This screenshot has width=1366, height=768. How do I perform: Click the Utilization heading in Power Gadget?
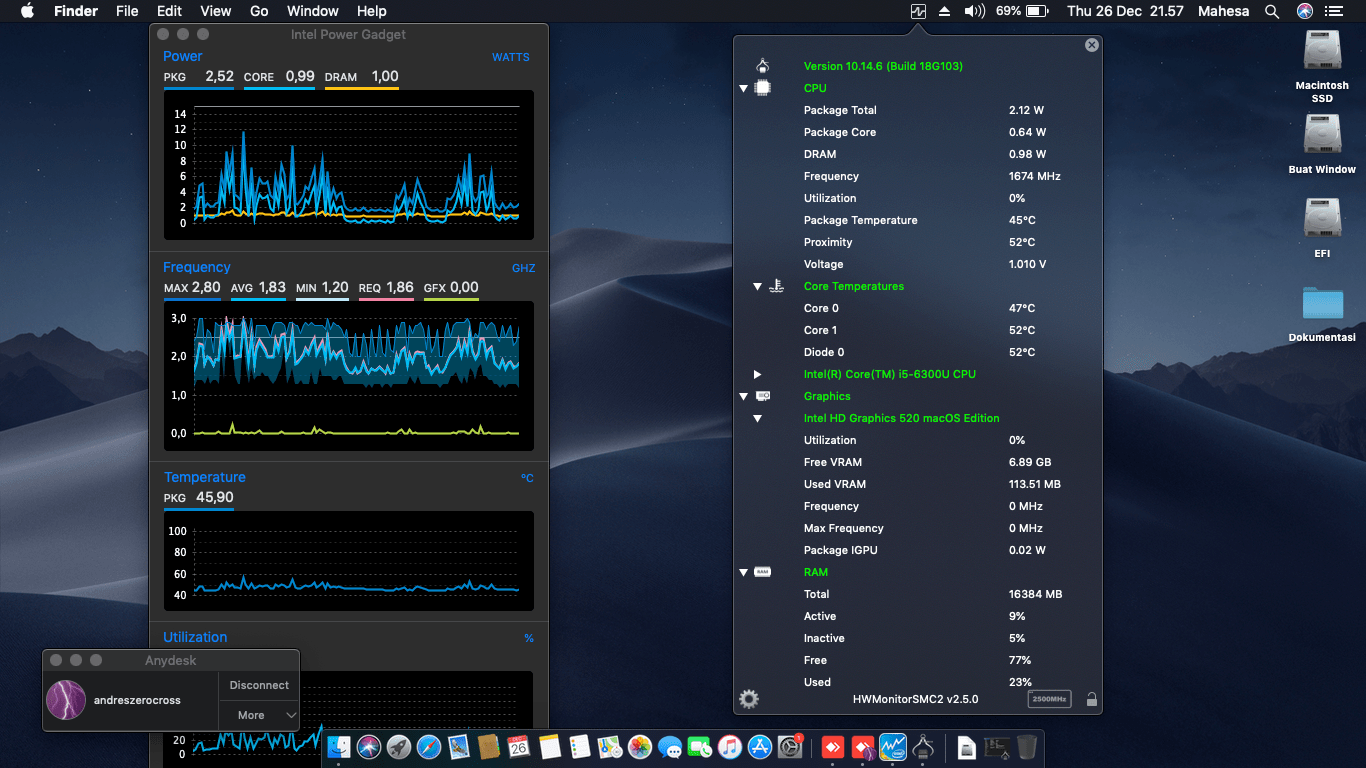pos(195,637)
